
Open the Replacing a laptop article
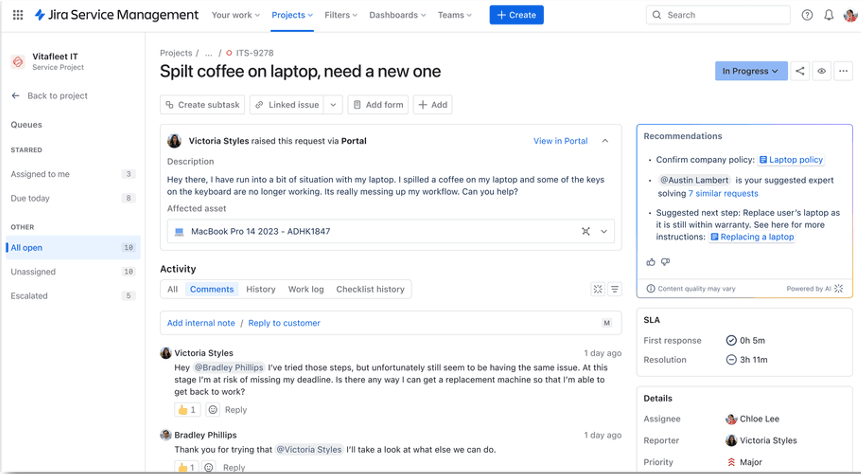pyautogui.click(x=752, y=237)
